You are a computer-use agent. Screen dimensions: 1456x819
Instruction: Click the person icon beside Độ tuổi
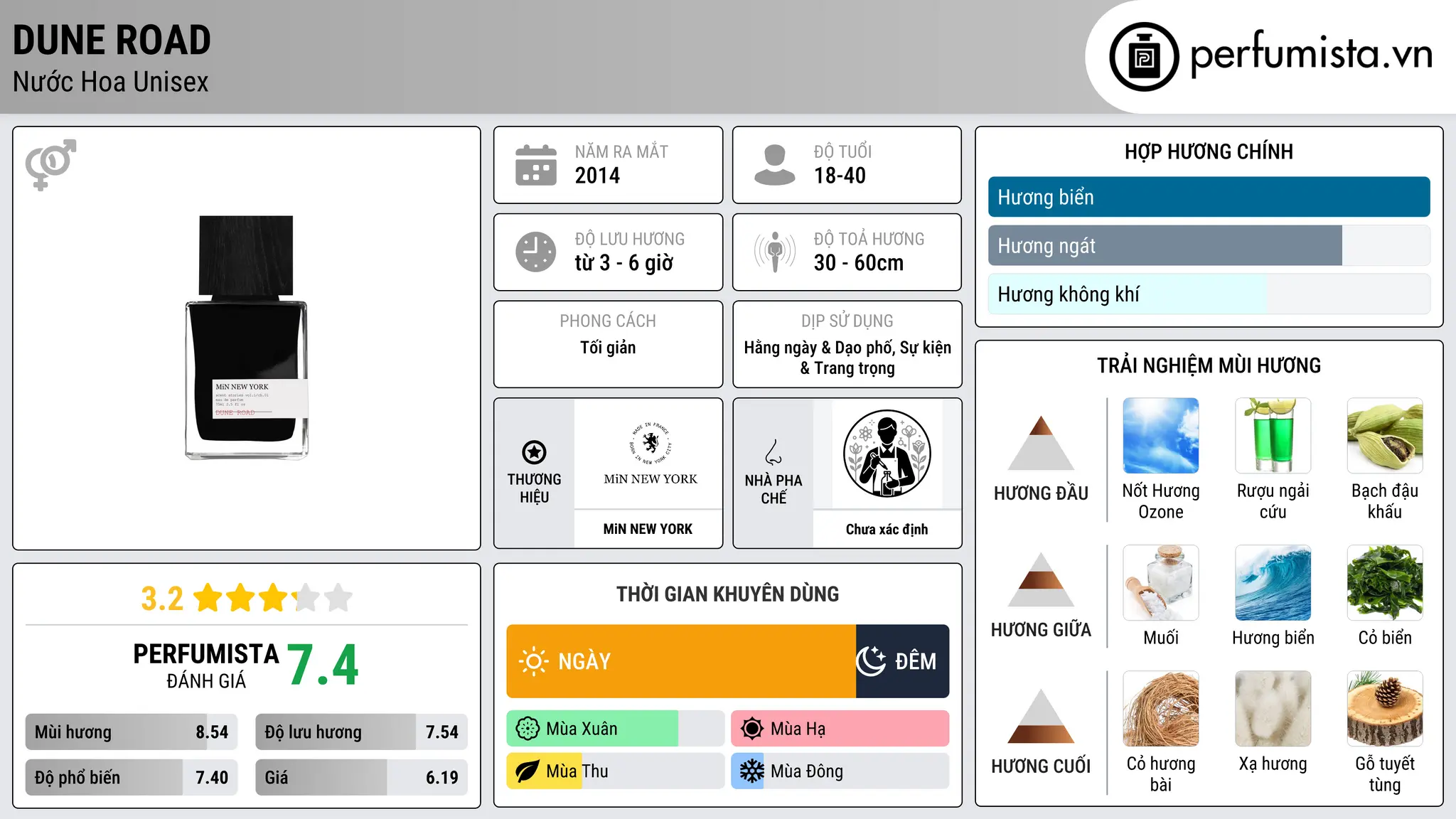tap(775, 165)
